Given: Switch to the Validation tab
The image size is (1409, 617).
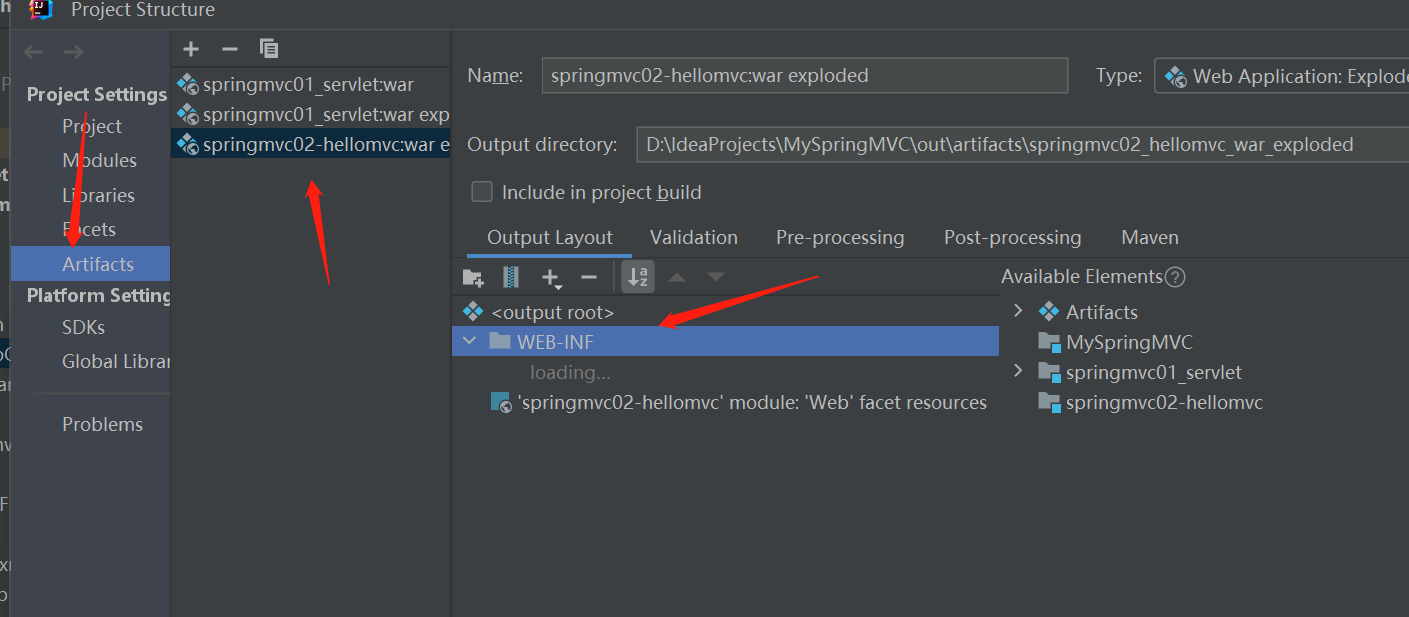Looking at the screenshot, I should click(x=693, y=238).
